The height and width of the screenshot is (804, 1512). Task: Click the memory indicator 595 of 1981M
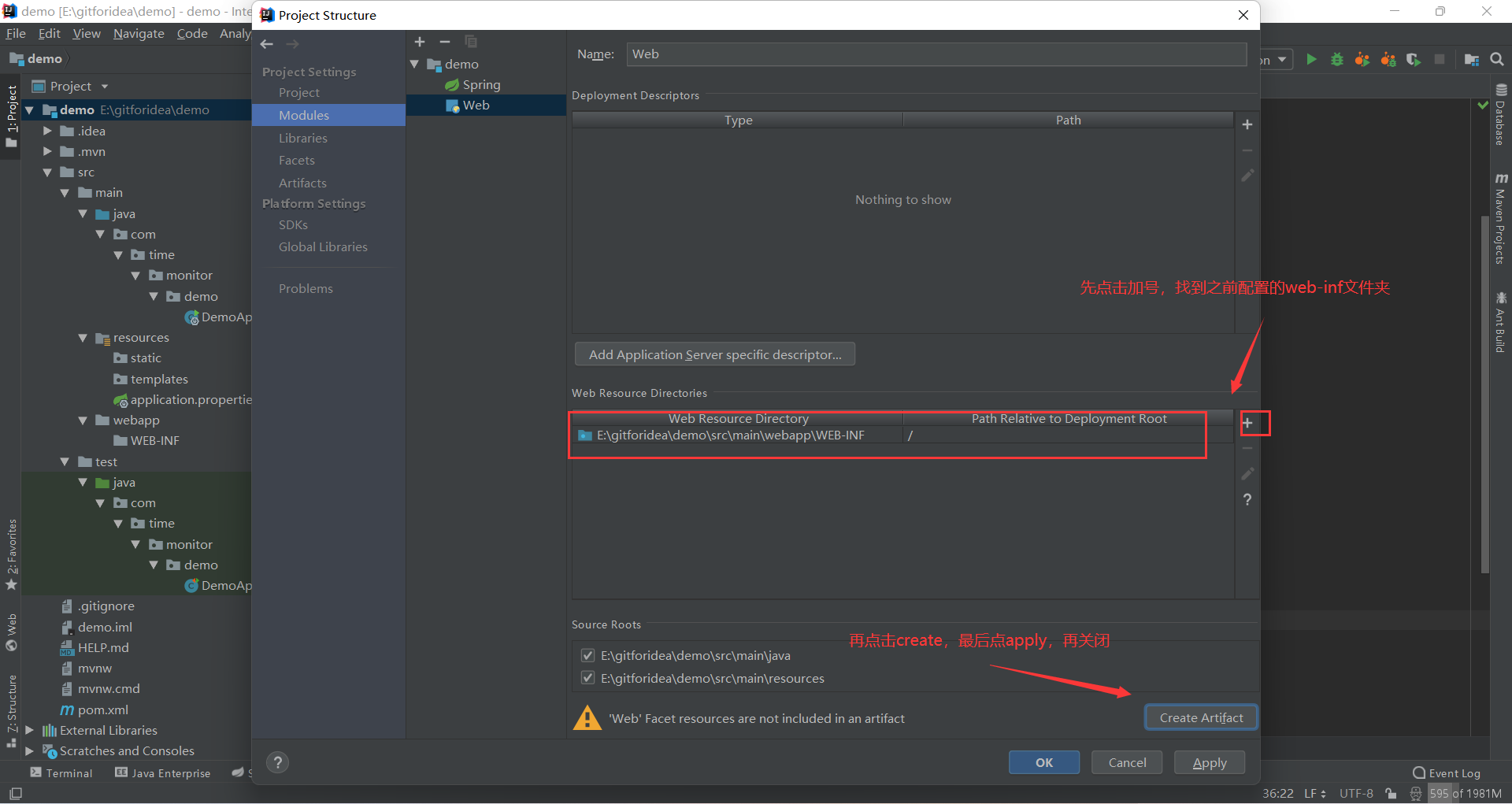pyautogui.click(x=1466, y=793)
